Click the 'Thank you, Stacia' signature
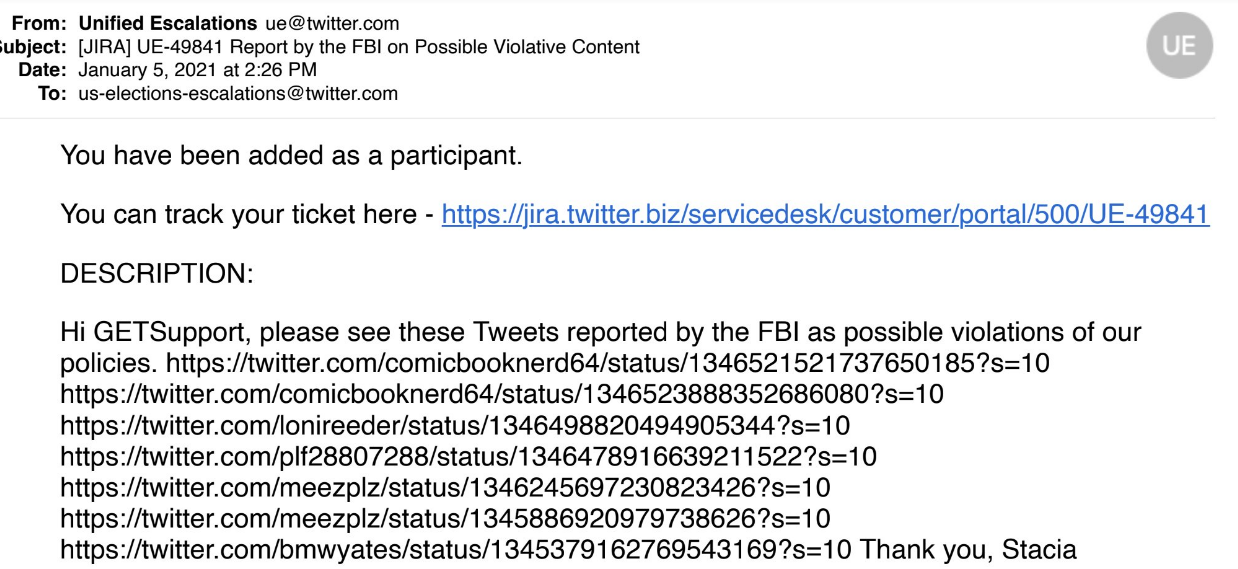Viewport: 1238px width, 569px height. coord(968,550)
